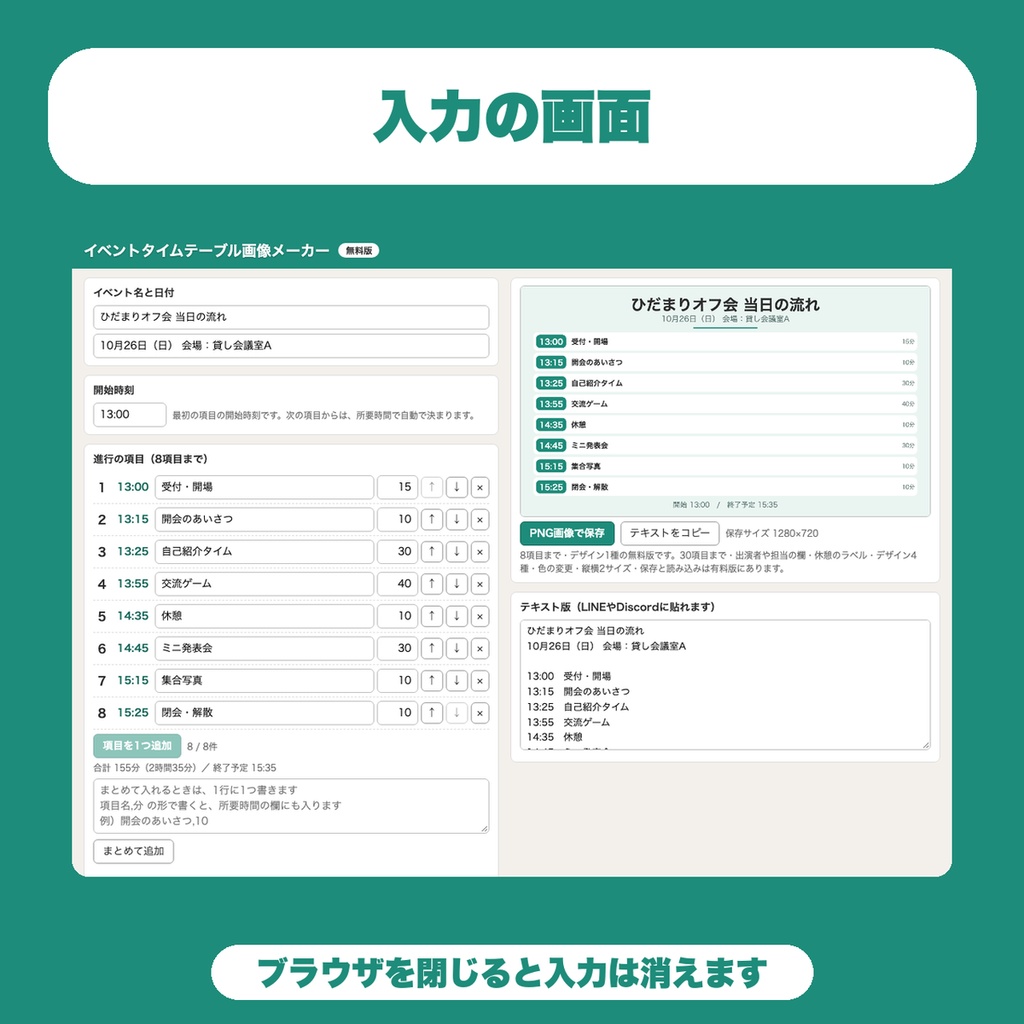This screenshot has height=1024, width=1024.
Task: Click 合計 155分 summary text
Action: pyautogui.click(x=185, y=768)
